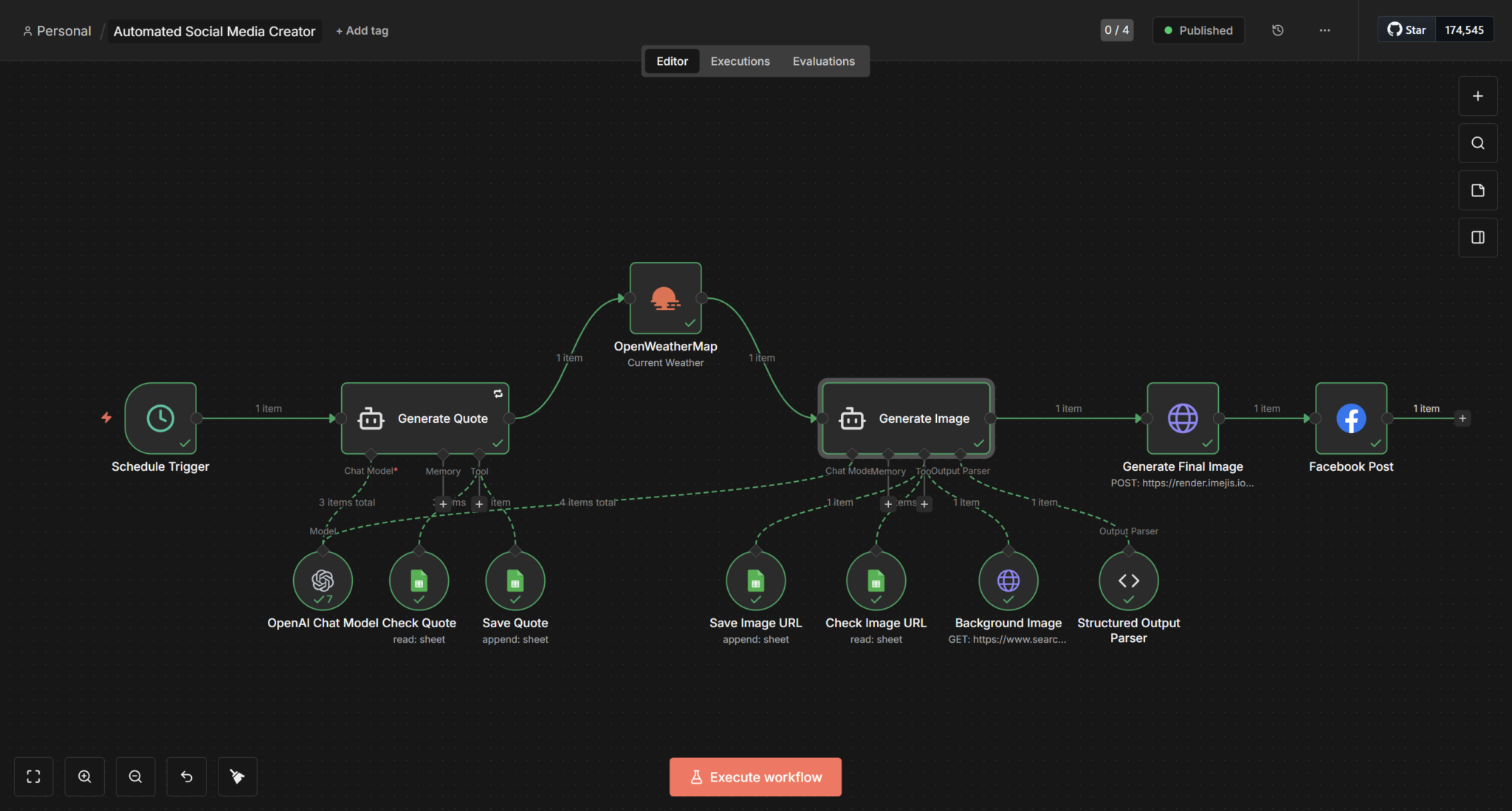Click the version history clock icon

(1278, 30)
